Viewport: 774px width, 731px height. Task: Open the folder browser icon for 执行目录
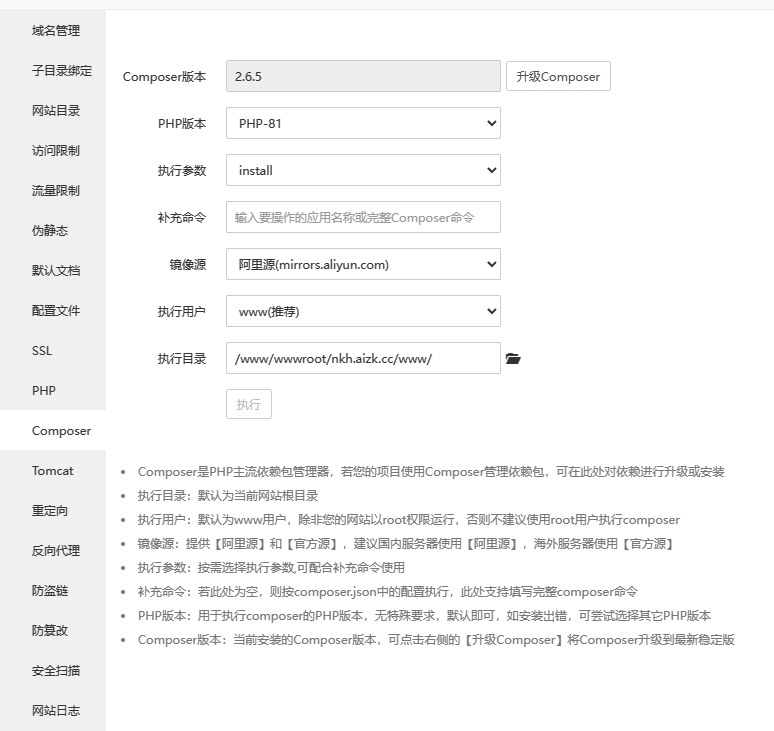(x=513, y=358)
